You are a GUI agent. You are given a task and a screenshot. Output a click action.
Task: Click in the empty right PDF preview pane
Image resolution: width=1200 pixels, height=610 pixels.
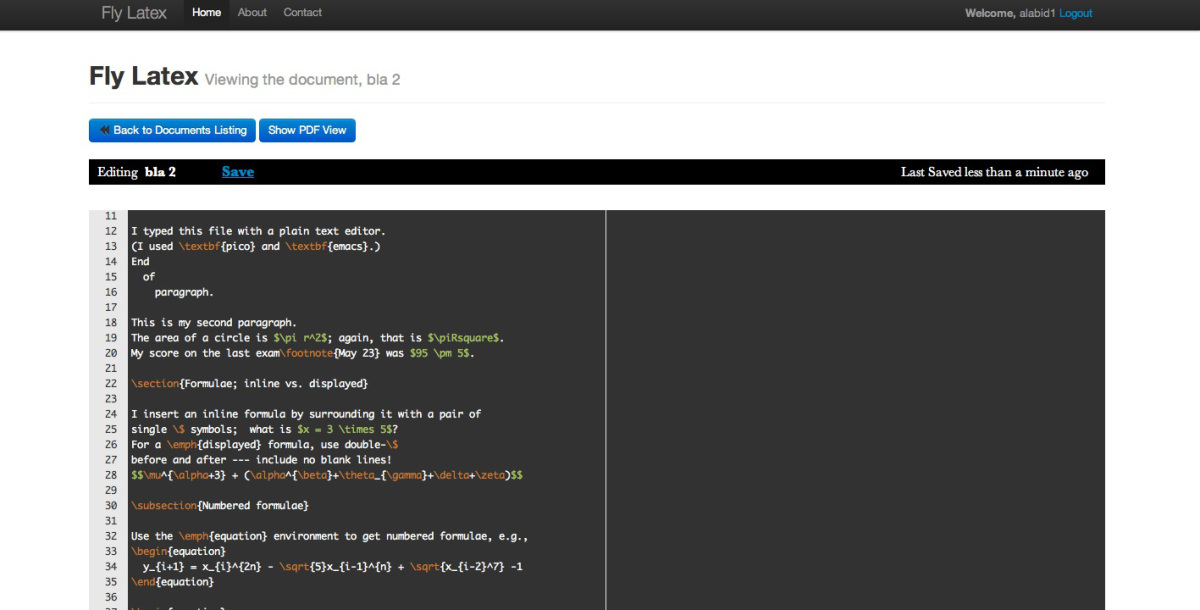tap(855, 400)
